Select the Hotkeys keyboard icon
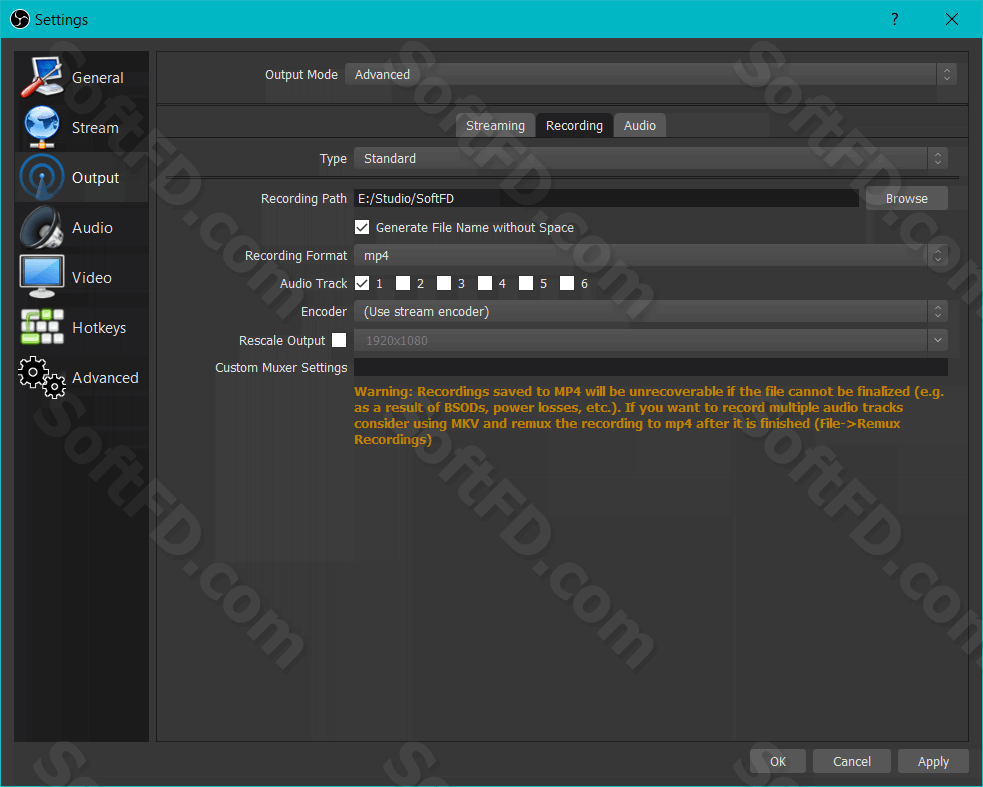Viewport: 983px width, 787px height. click(41, 327)
